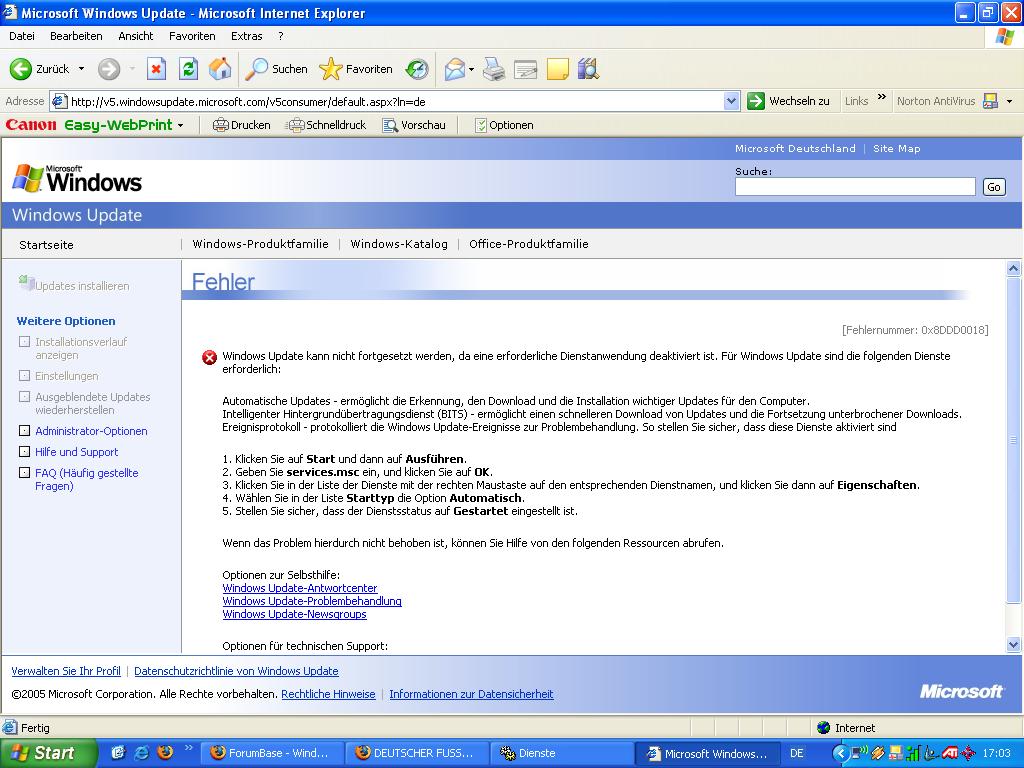This screenshot has height=768, width=1024.
Task: Click the mail envelope toolbar icon
Action: point(455,69)
